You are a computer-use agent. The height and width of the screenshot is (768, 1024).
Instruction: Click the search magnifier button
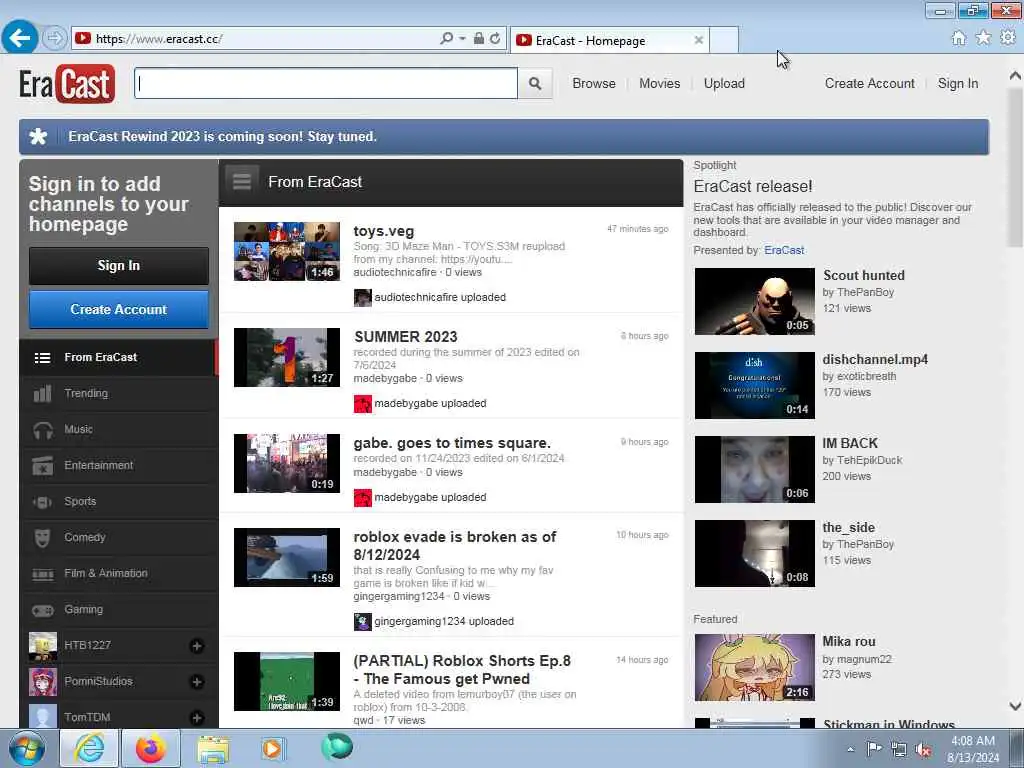point(535,84)
